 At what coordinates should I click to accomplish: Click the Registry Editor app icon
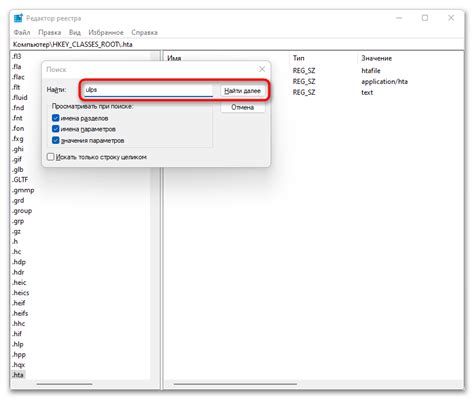pyautogui.click(x=18, y=18)
